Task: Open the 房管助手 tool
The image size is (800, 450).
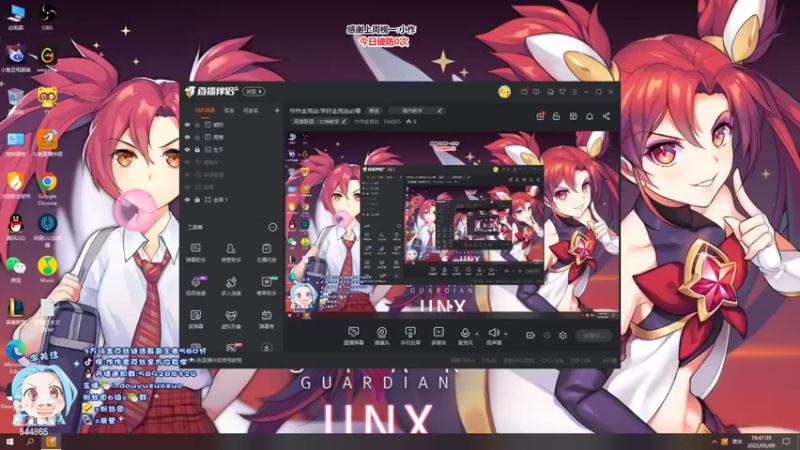Action: point(231,252)
